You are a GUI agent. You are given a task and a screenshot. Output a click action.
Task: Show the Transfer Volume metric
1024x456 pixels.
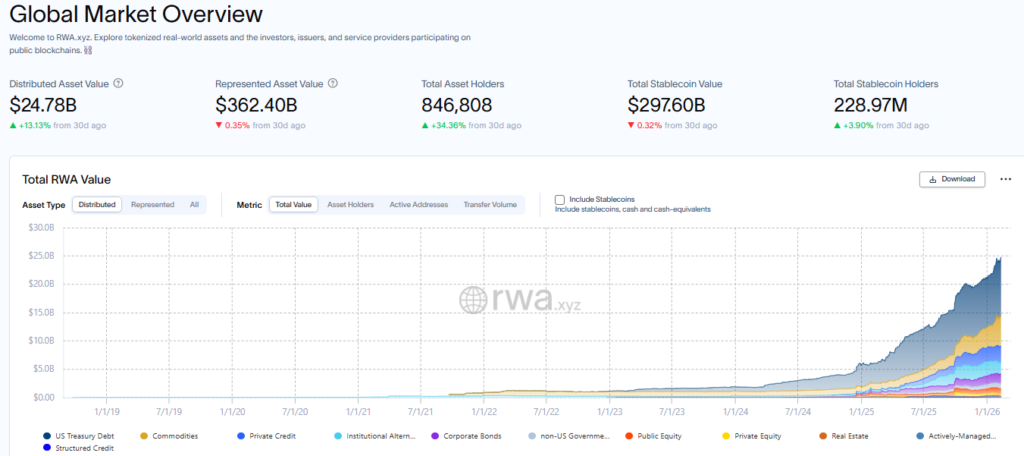click(490, 205)
